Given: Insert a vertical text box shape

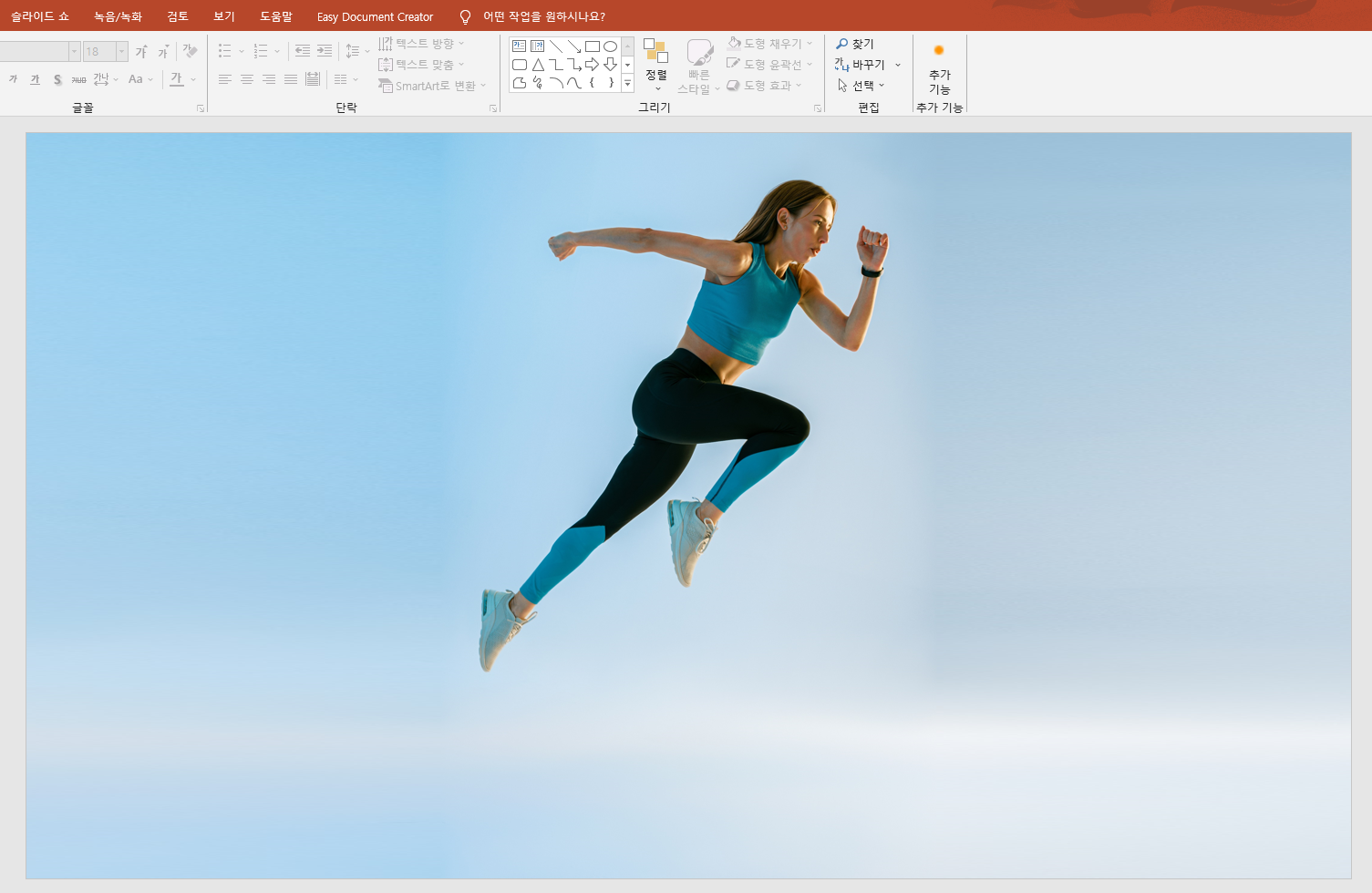Looking at the screenshot, I should [x=538, y=46].
